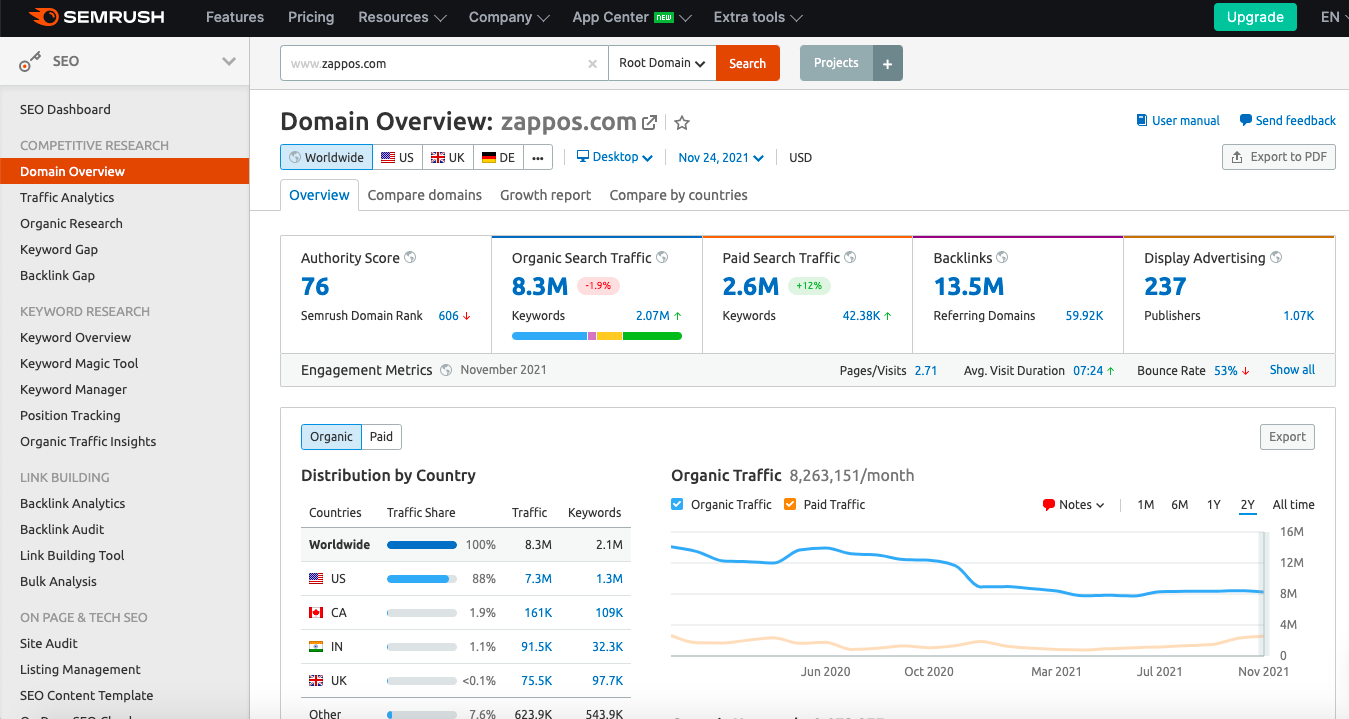Select the All time range

(x=1294, y=505)
